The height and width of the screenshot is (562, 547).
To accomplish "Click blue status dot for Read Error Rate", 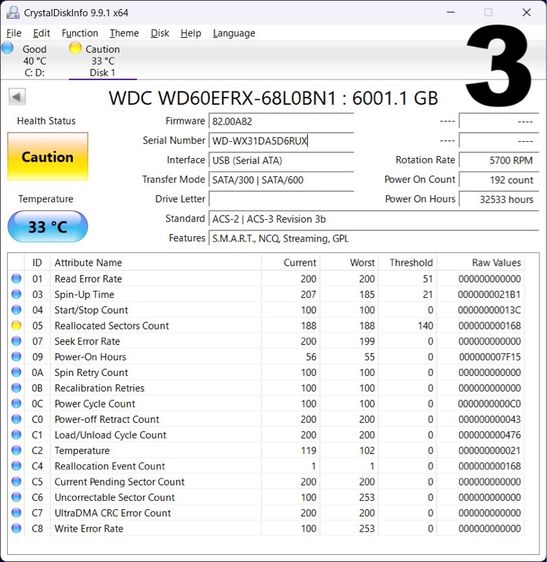I will 16,278.
